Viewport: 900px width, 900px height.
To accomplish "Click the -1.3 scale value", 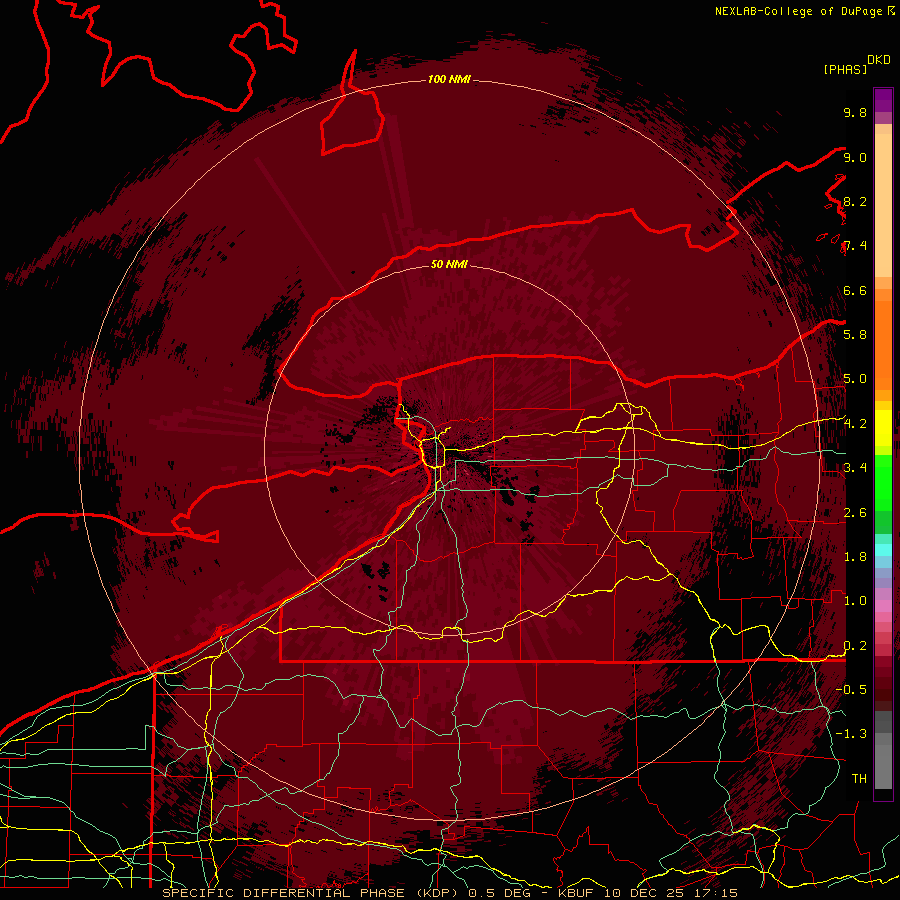I will pos(851,734).
